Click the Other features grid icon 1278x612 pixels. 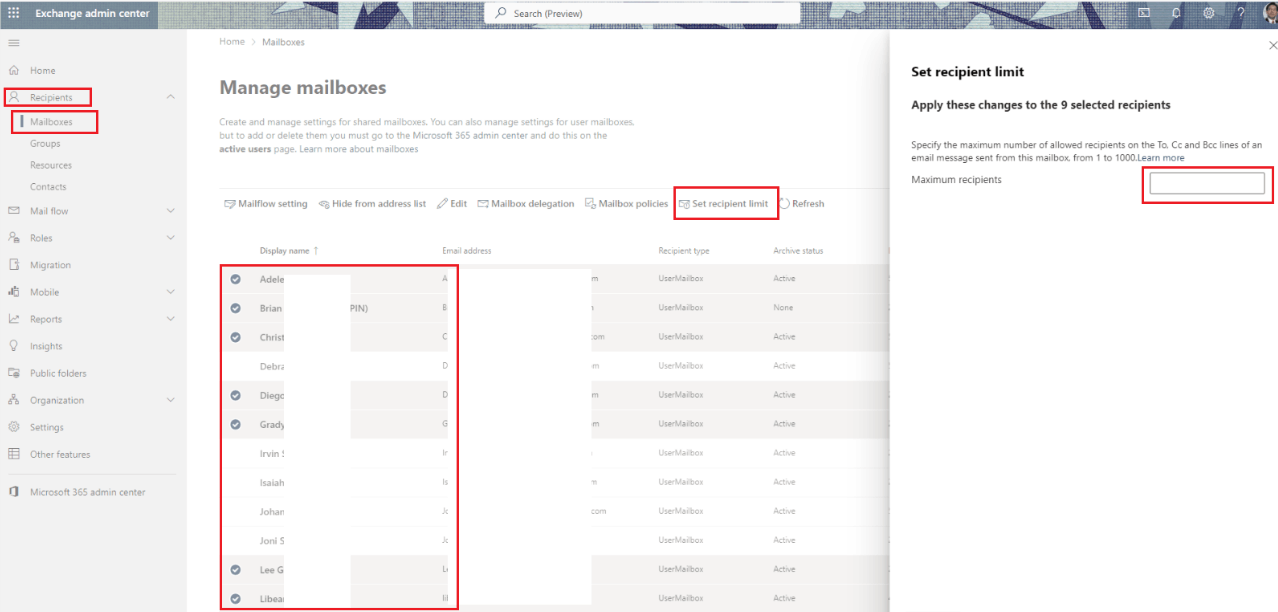(x=14, y=454)
